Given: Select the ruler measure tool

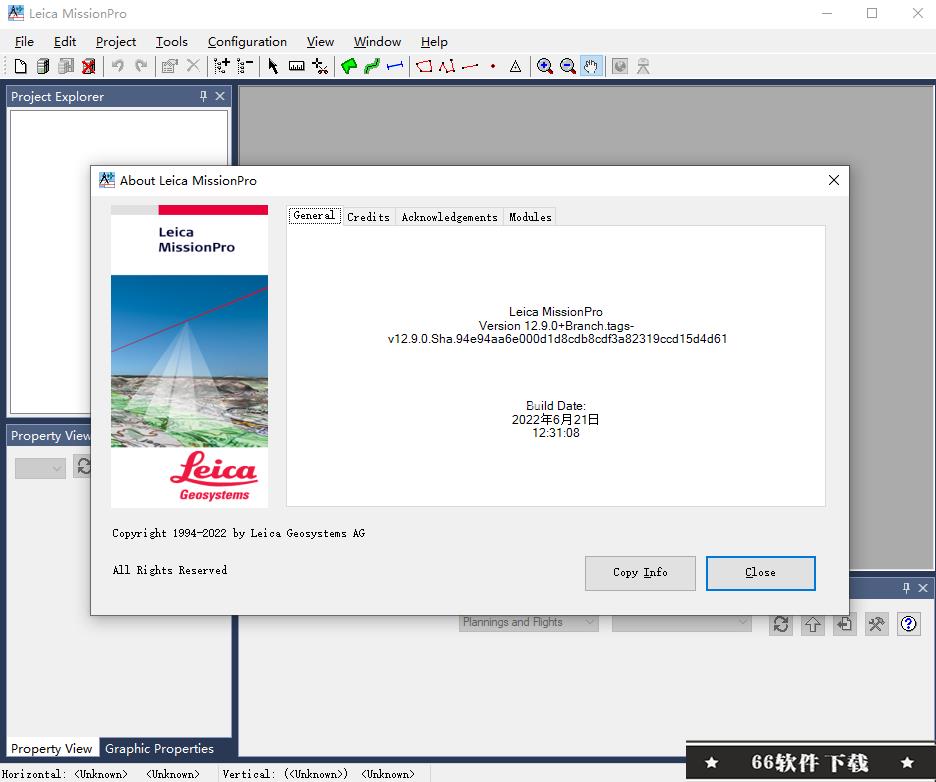Looking at the screenshot, I should tap(297, 66).
